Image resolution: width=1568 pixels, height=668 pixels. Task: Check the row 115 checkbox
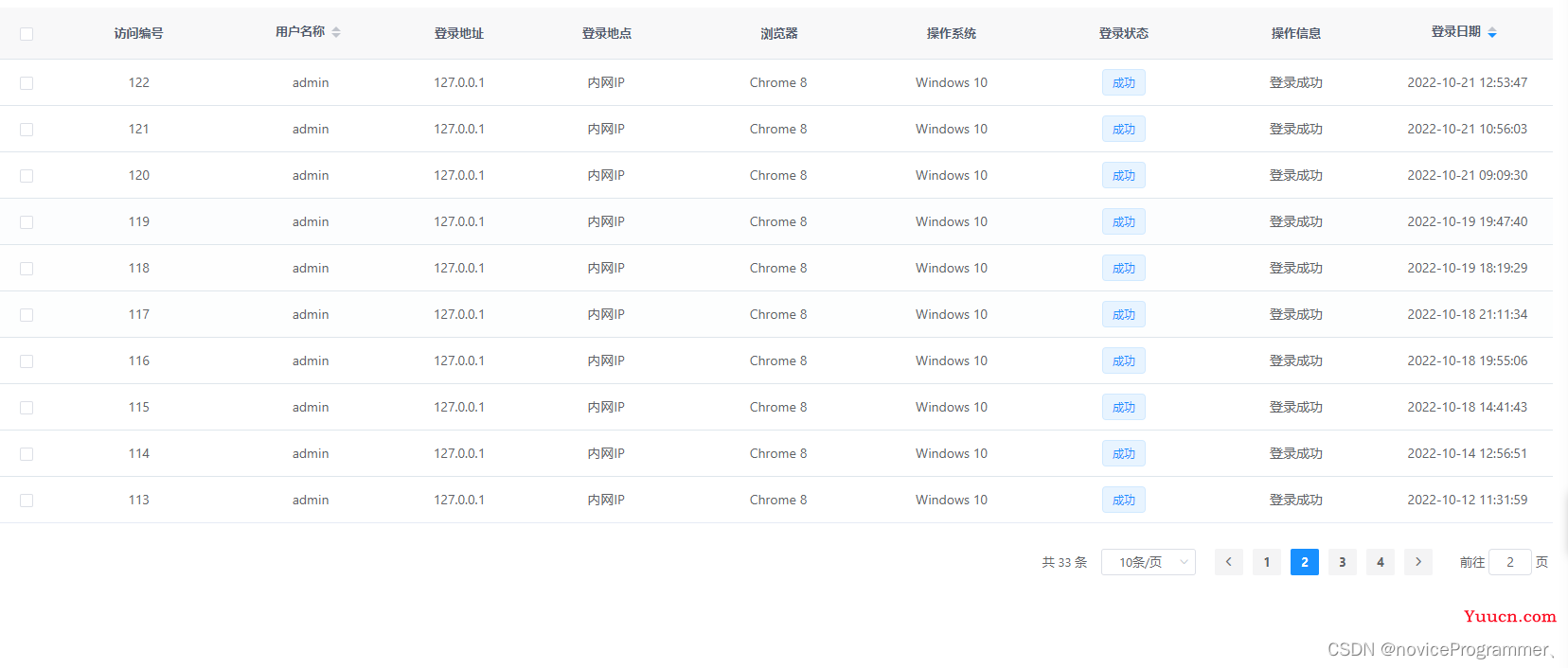27,408
